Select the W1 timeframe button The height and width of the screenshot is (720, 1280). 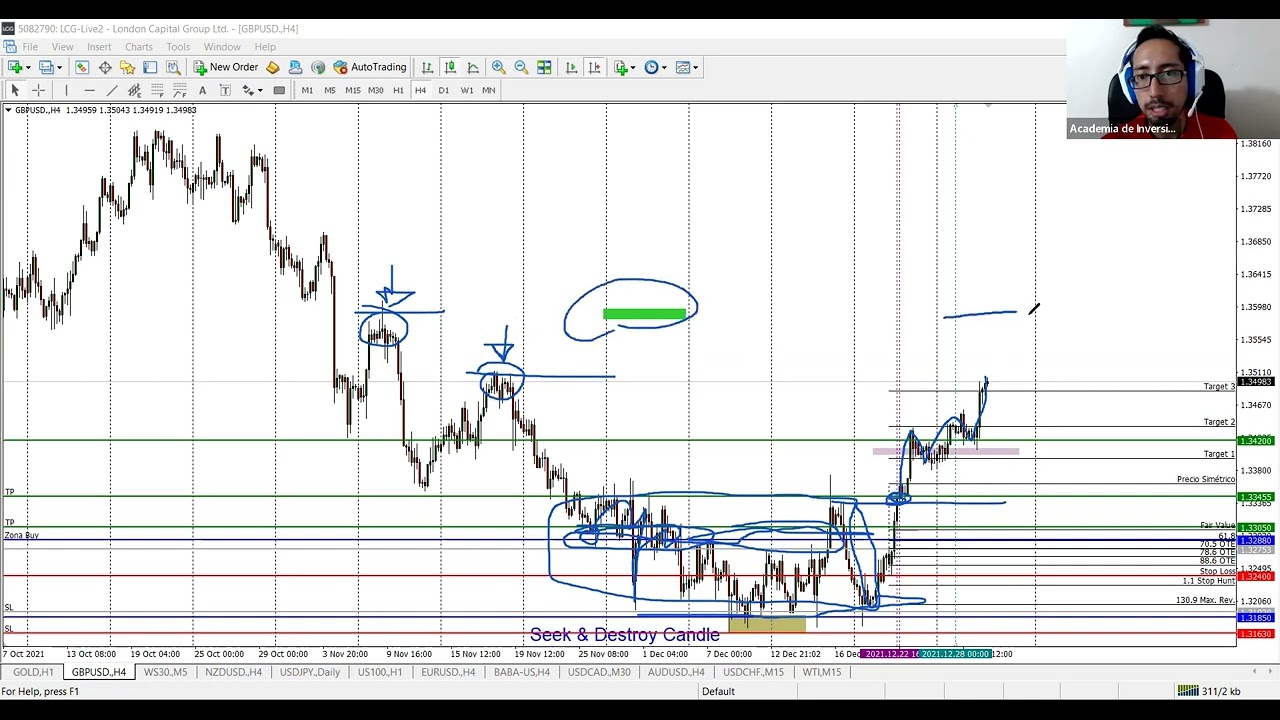pyautogui.click(x=466, y=90)
